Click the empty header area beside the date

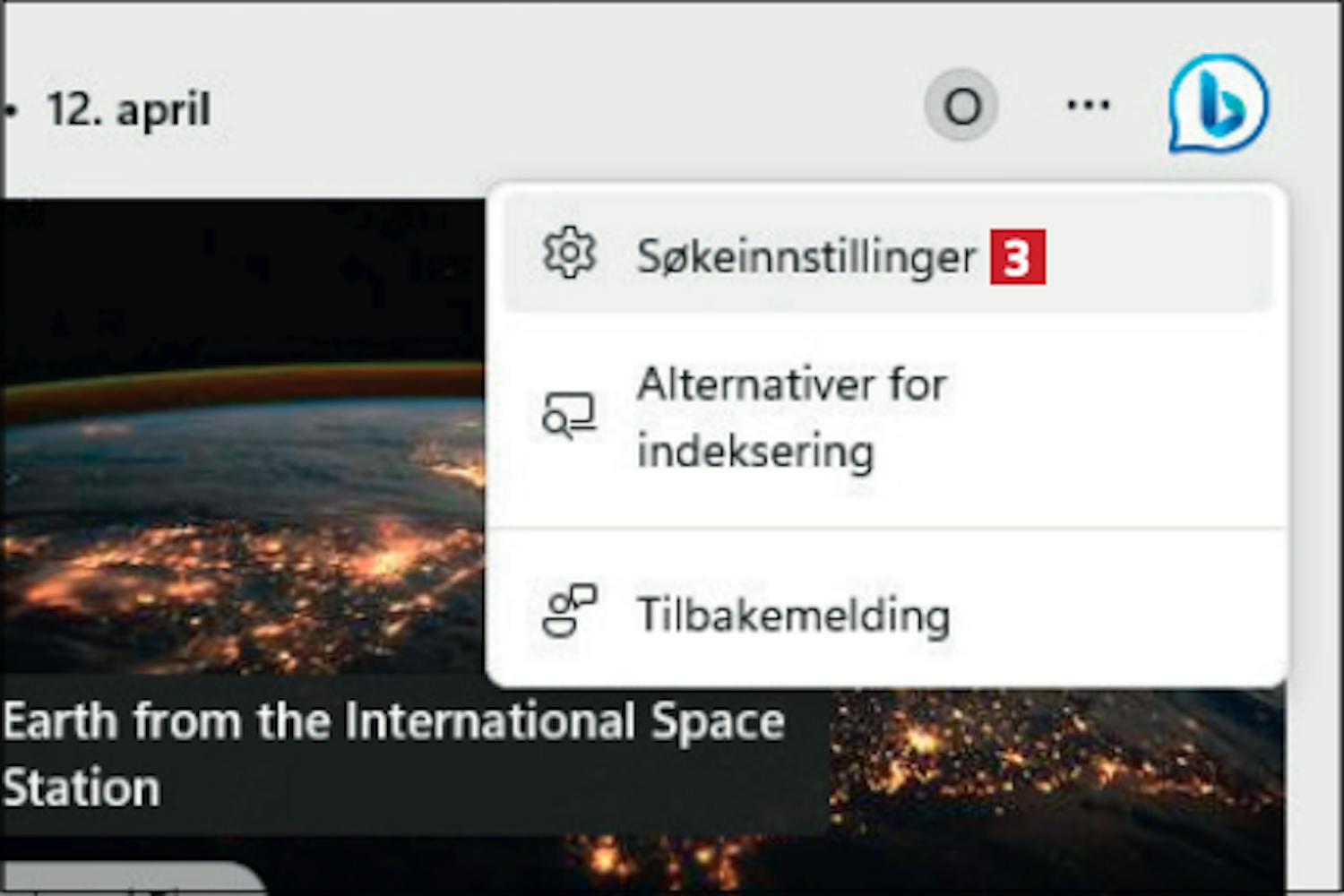pyautogui.click(x=556, y=108)
